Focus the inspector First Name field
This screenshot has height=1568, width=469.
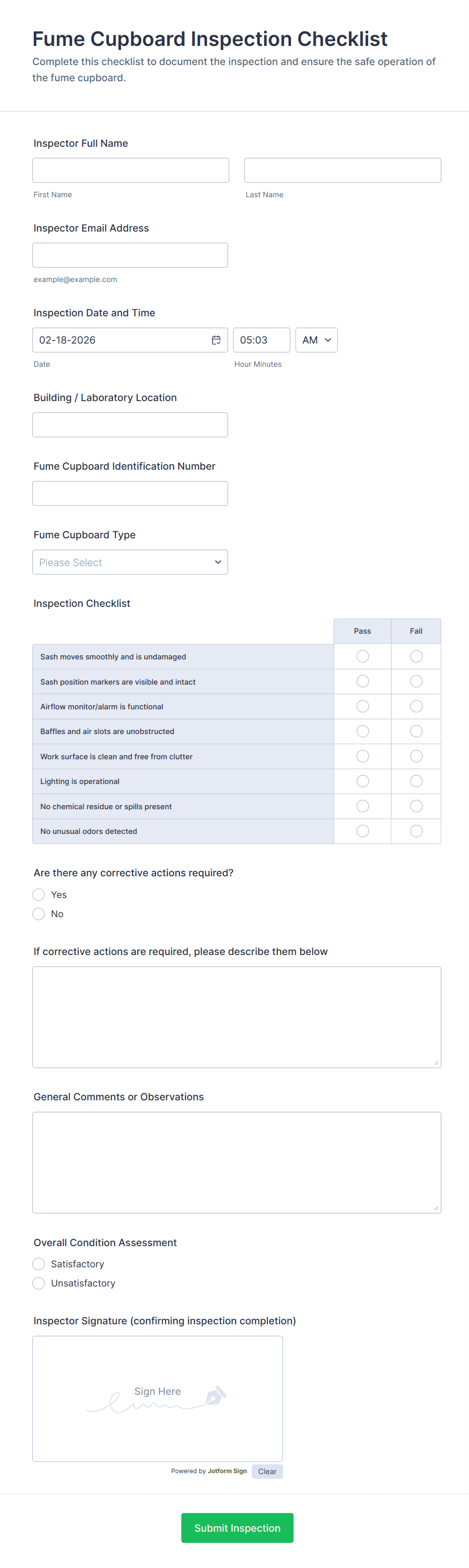point(131,171)
